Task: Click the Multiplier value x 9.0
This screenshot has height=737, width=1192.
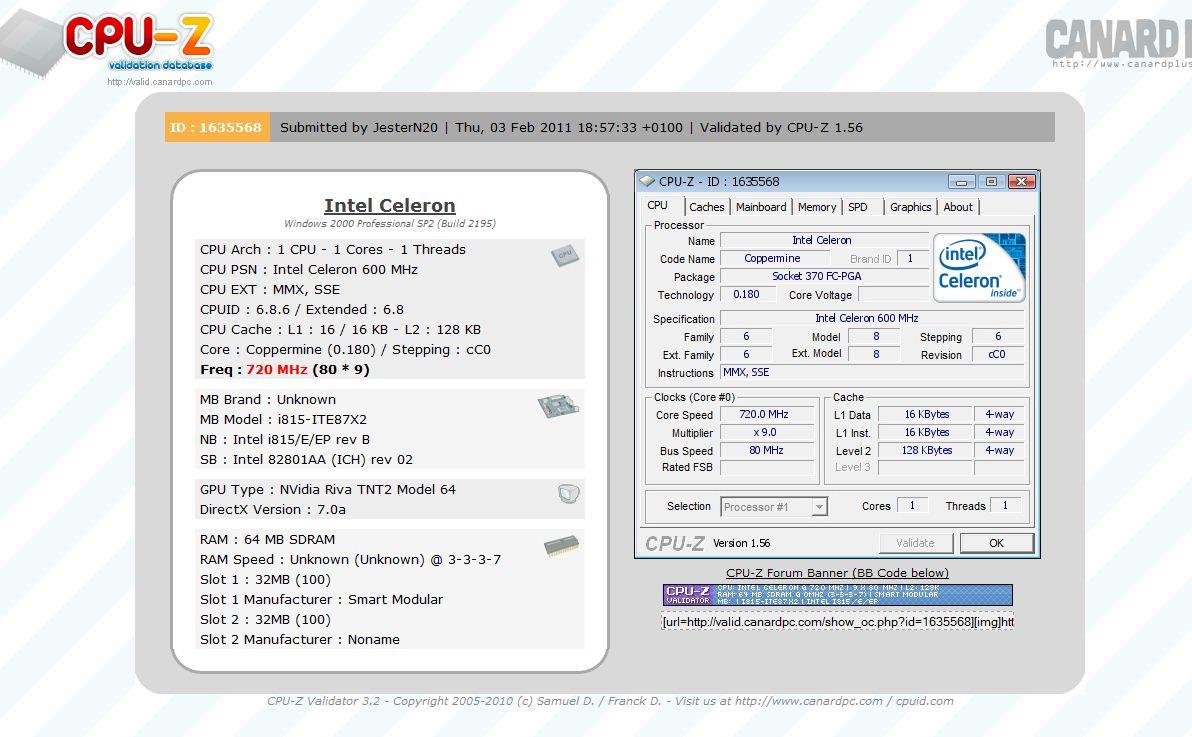Action: (x=766, y=432)
